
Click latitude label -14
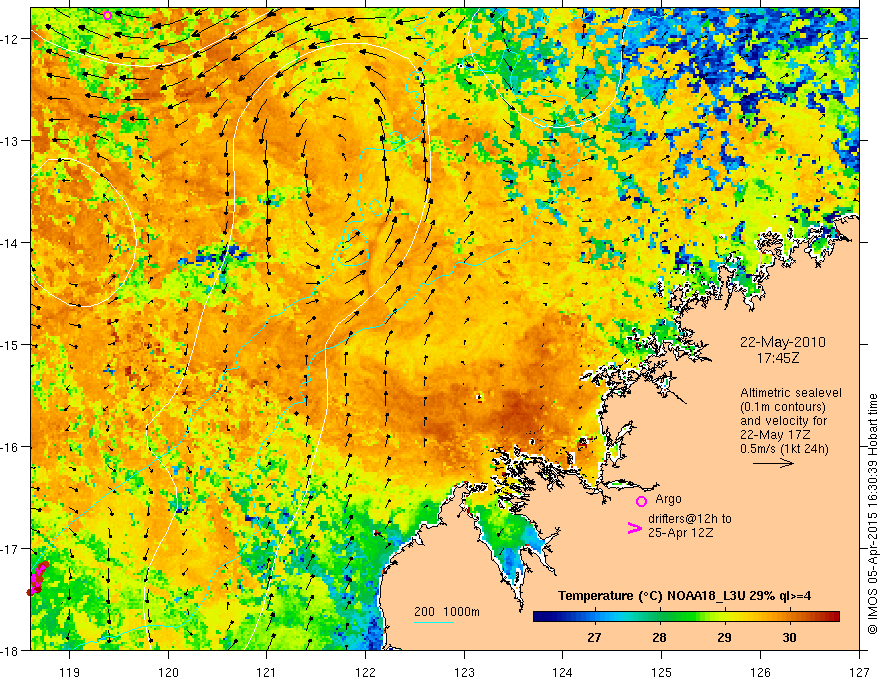12,243
